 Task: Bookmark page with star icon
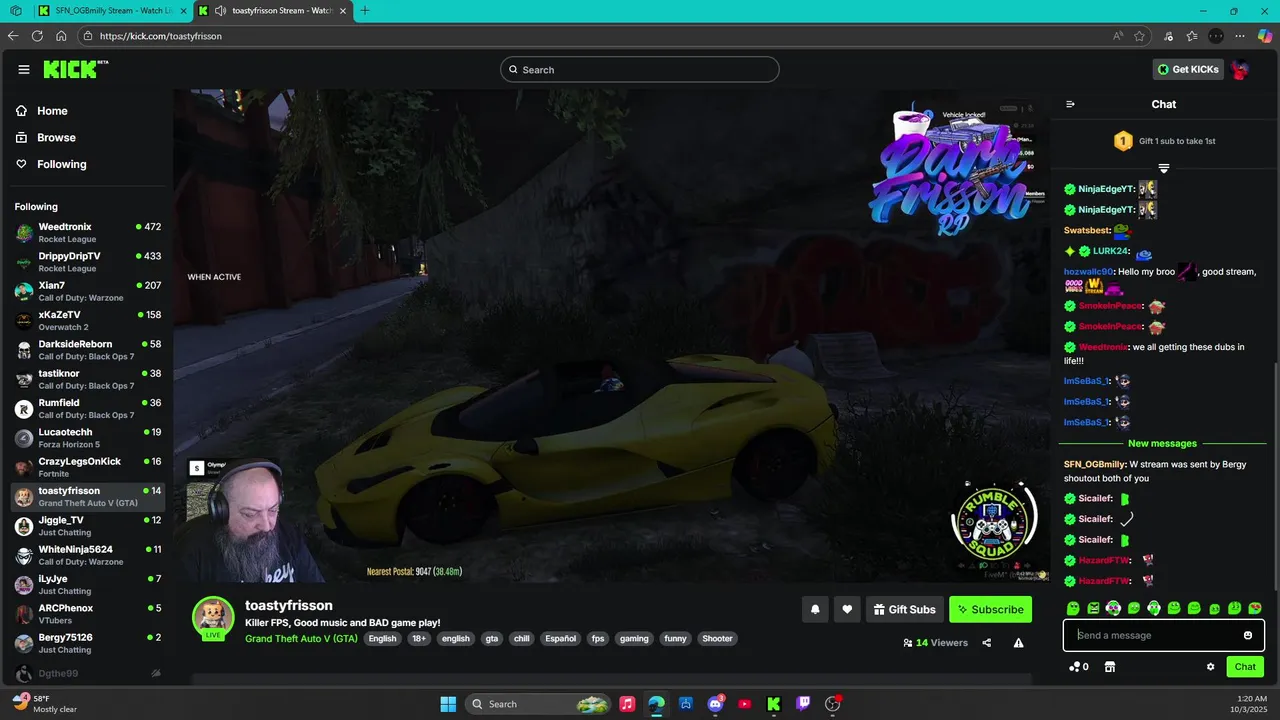coord(1139,36)
